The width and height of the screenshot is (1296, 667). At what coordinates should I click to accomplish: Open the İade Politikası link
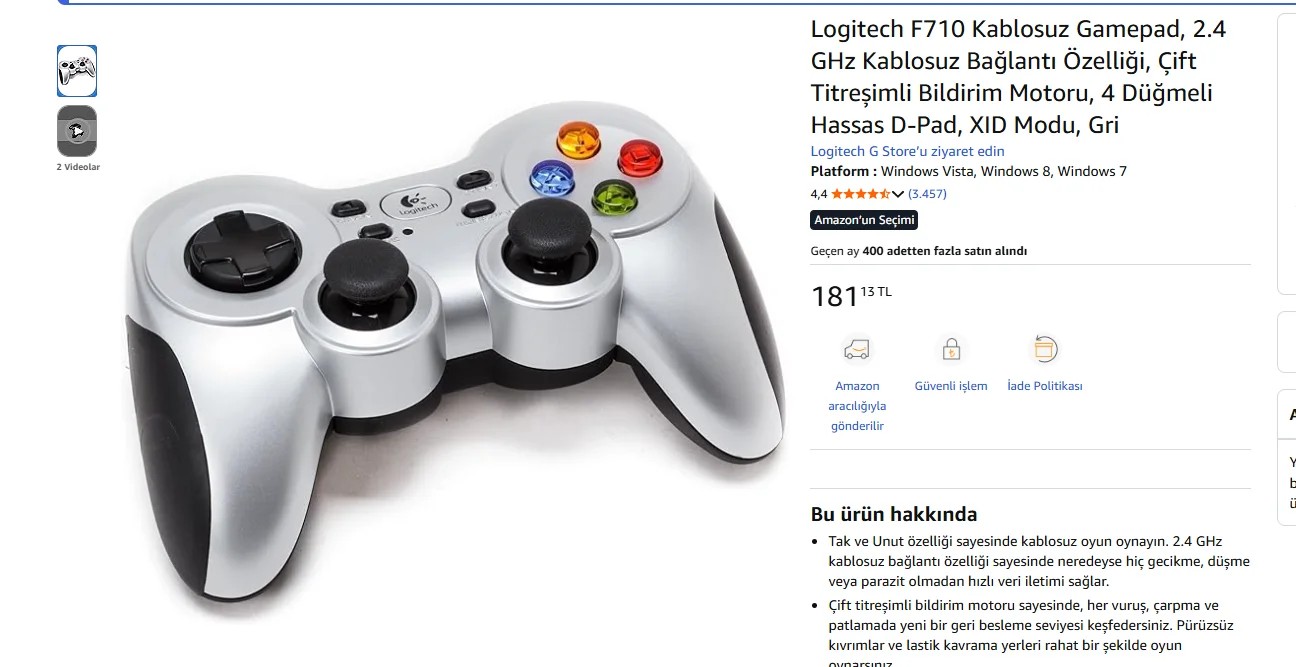click(x=1045, y=386)
